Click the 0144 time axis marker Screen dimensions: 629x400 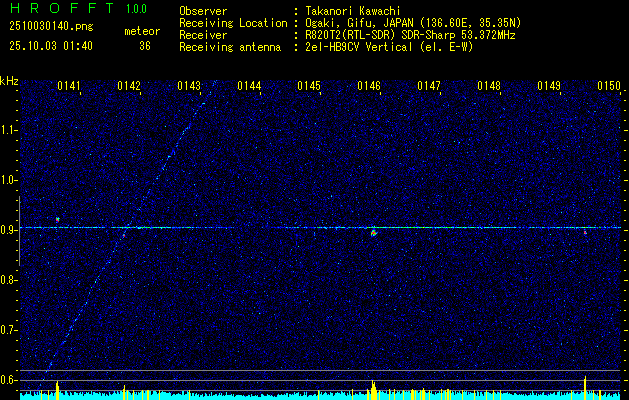[249, 86]
